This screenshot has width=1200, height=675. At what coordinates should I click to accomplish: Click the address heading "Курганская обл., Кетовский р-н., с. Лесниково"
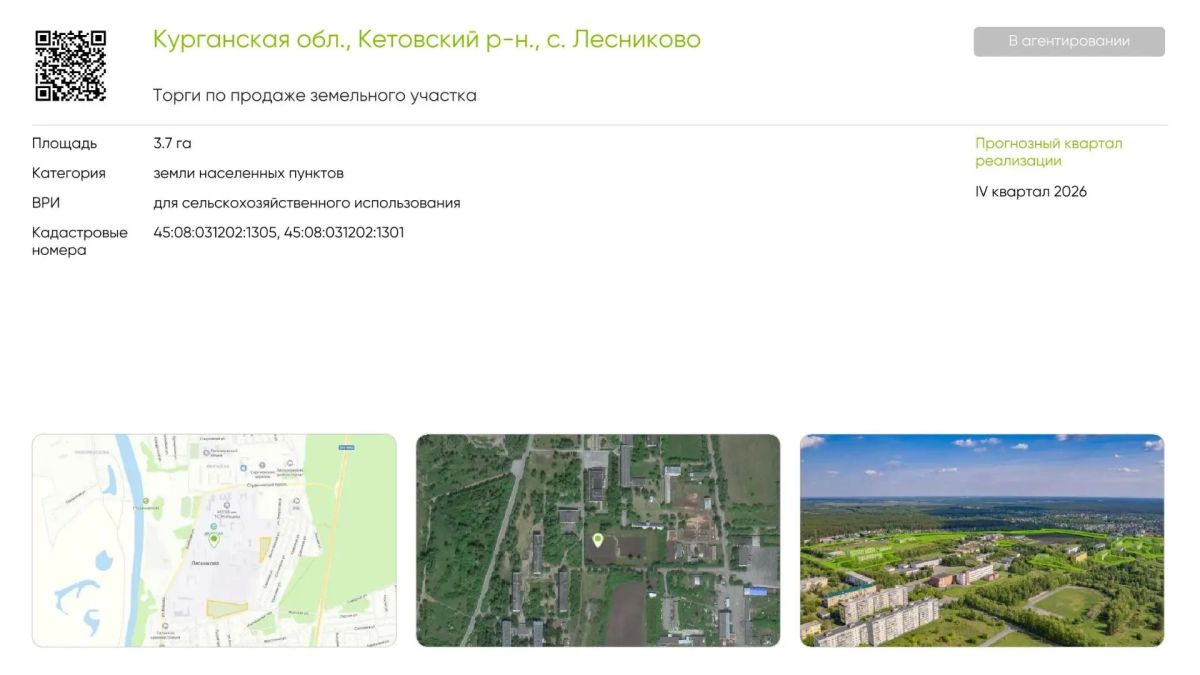click(x=427, y=40)
